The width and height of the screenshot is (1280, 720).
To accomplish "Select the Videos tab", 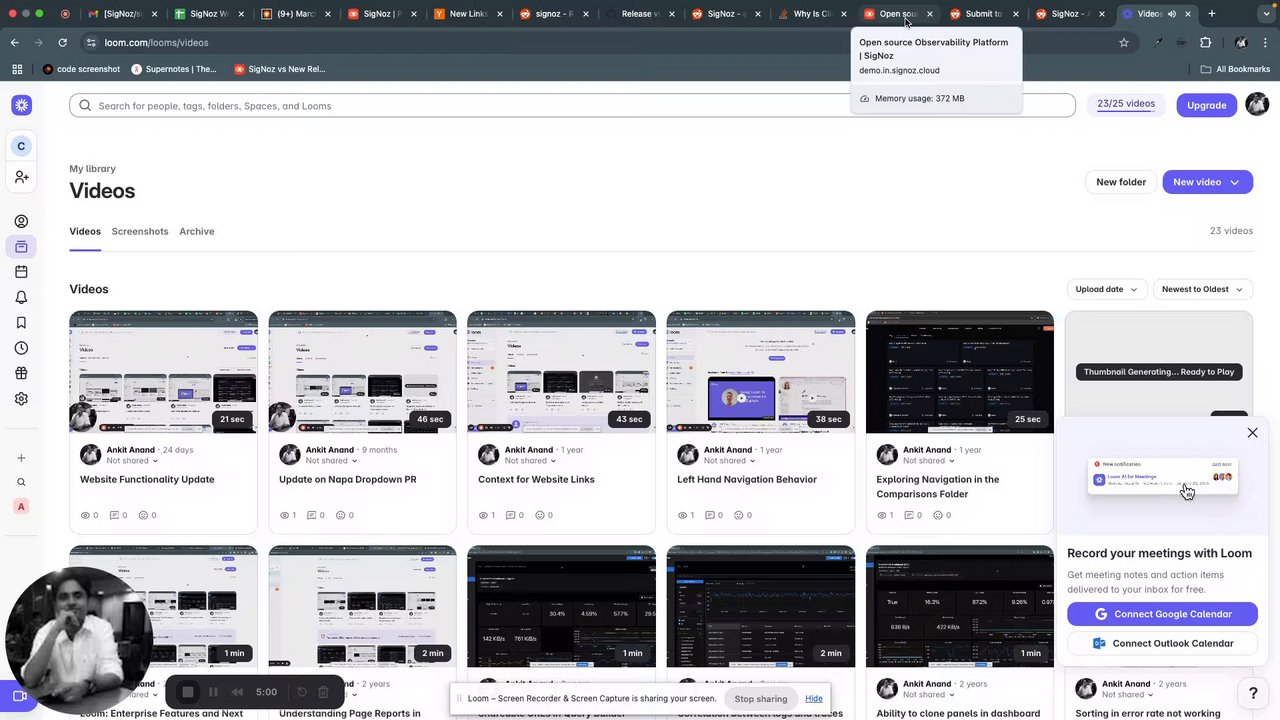I will click(x=85, y=231).
